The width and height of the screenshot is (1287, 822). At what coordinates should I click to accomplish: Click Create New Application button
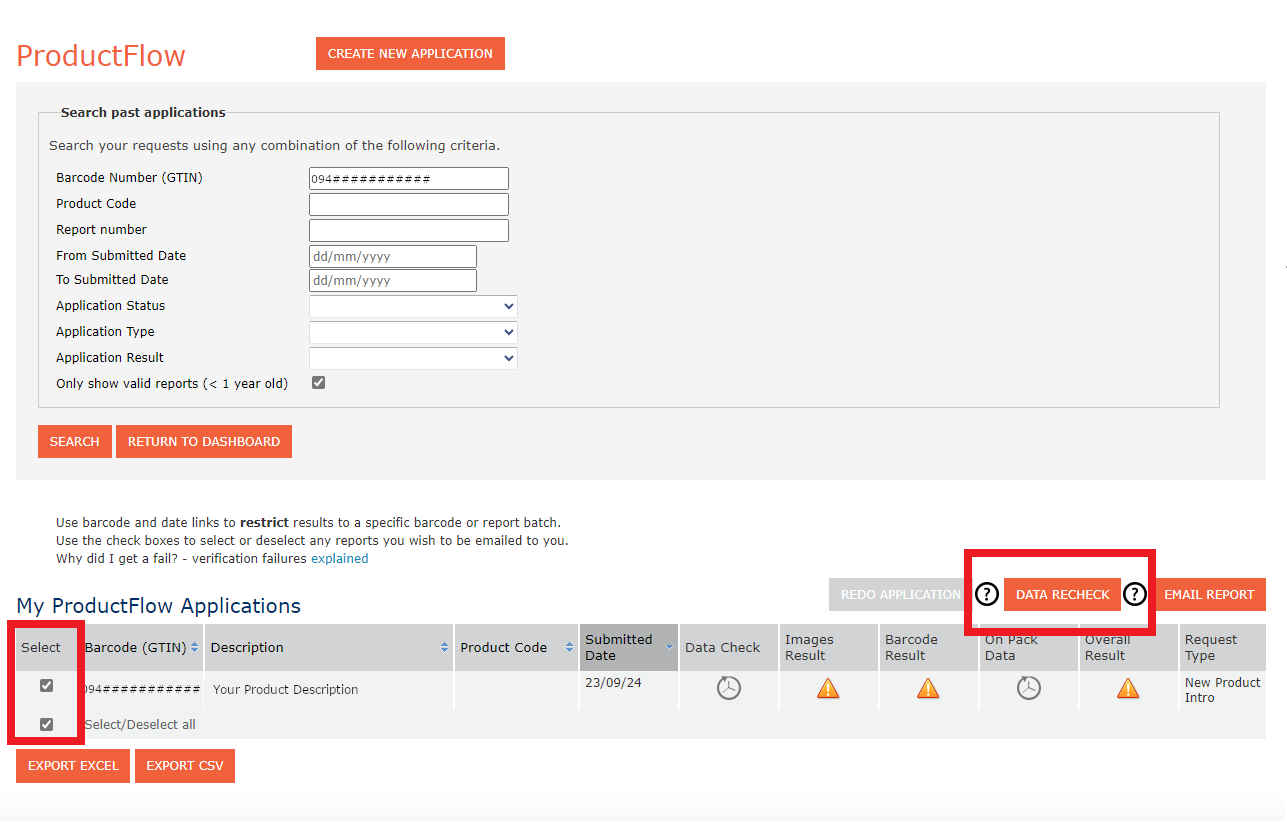[410, 54]
